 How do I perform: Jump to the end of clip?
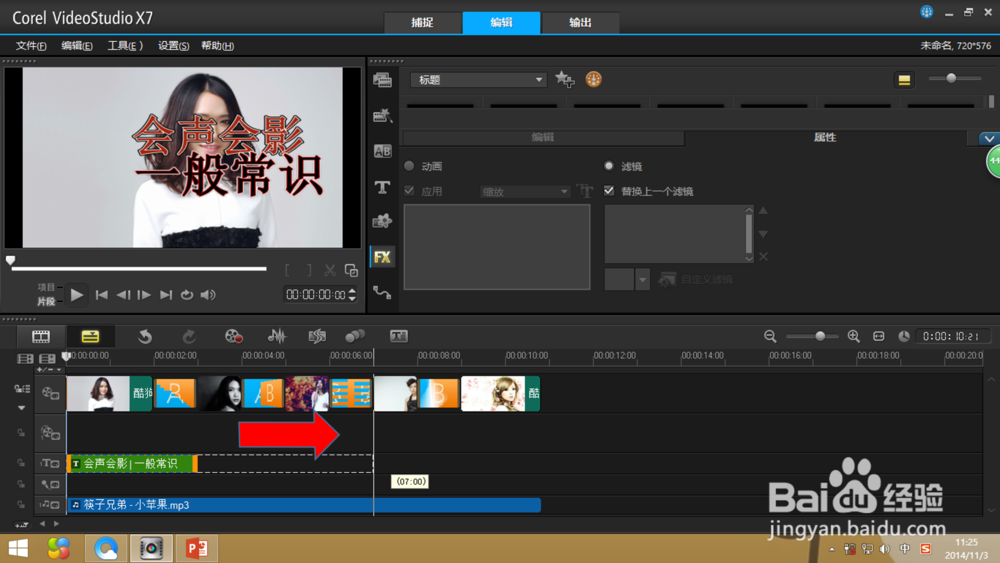[166, 295]
